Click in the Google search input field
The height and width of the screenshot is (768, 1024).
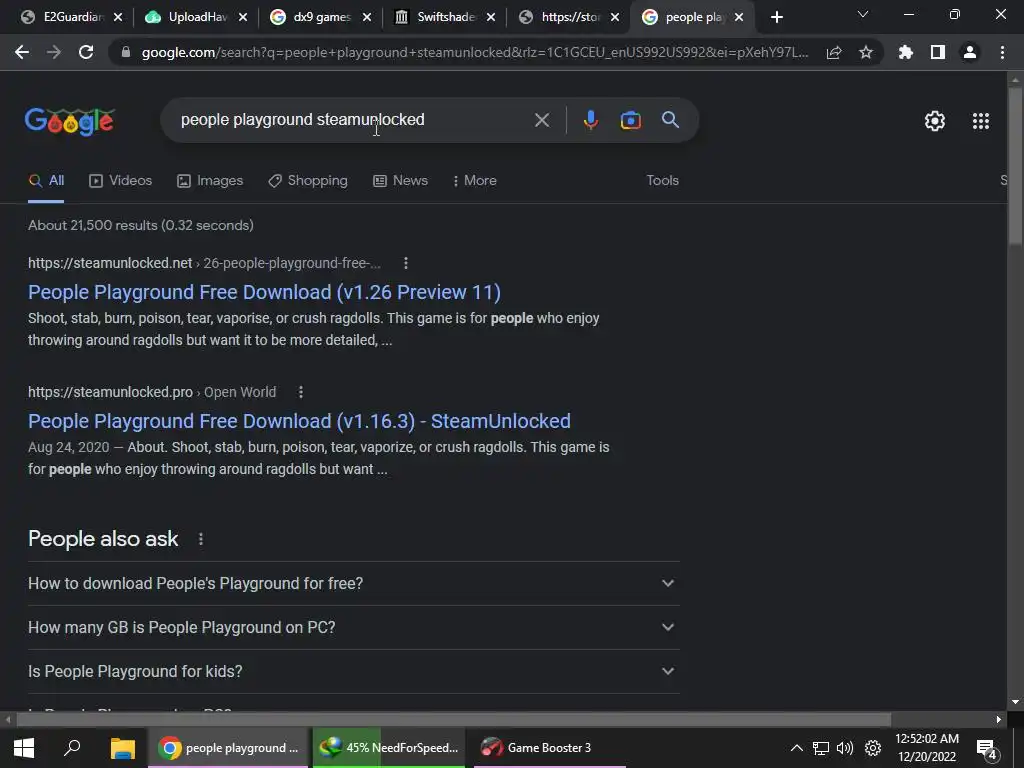[x=353, y=120]
